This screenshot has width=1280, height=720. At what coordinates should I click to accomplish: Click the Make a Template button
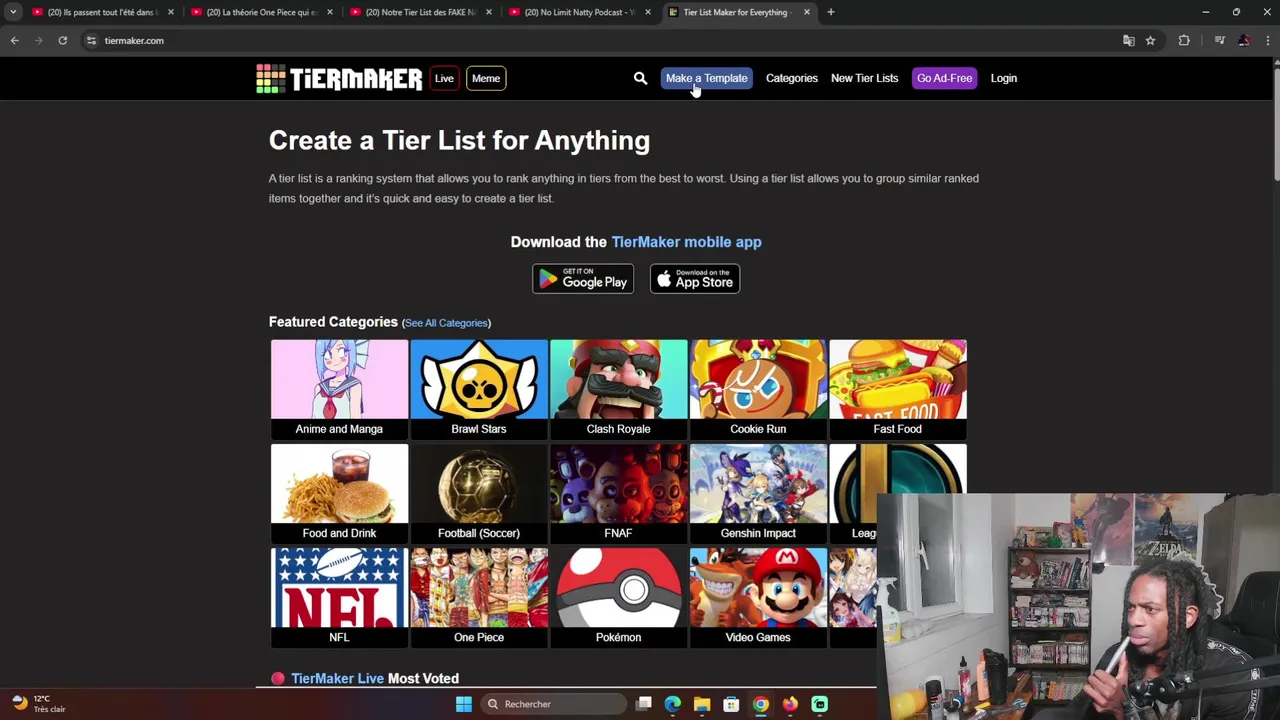point(706,78)
